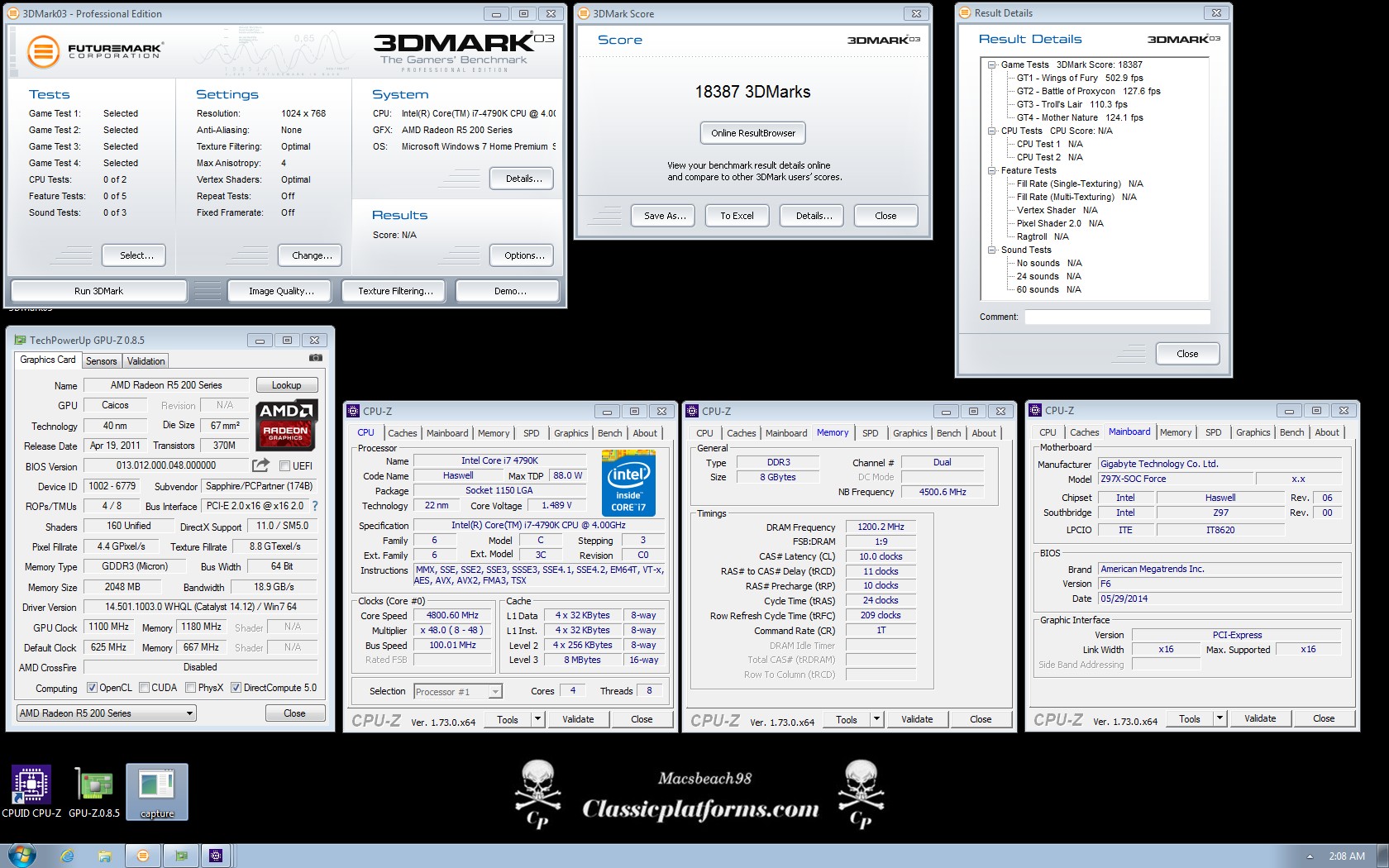Select the capture desktop icon
Screen dimensions: 1389x868
157,791
